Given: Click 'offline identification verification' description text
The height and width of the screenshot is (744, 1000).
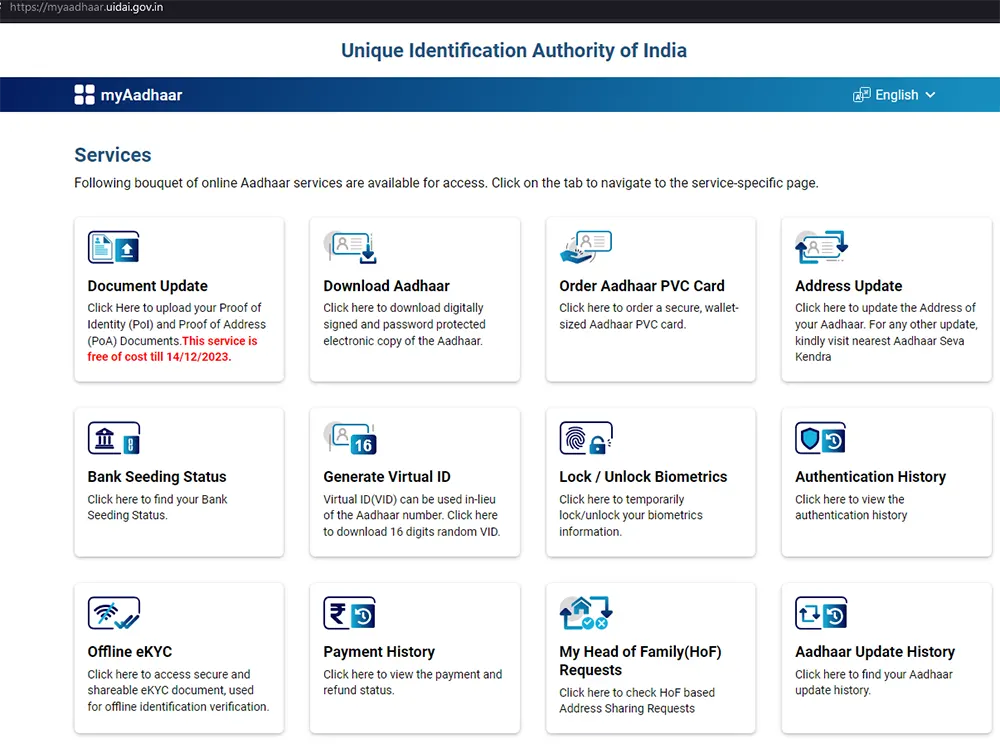Looking at the screenshot, I should (178, 706).
